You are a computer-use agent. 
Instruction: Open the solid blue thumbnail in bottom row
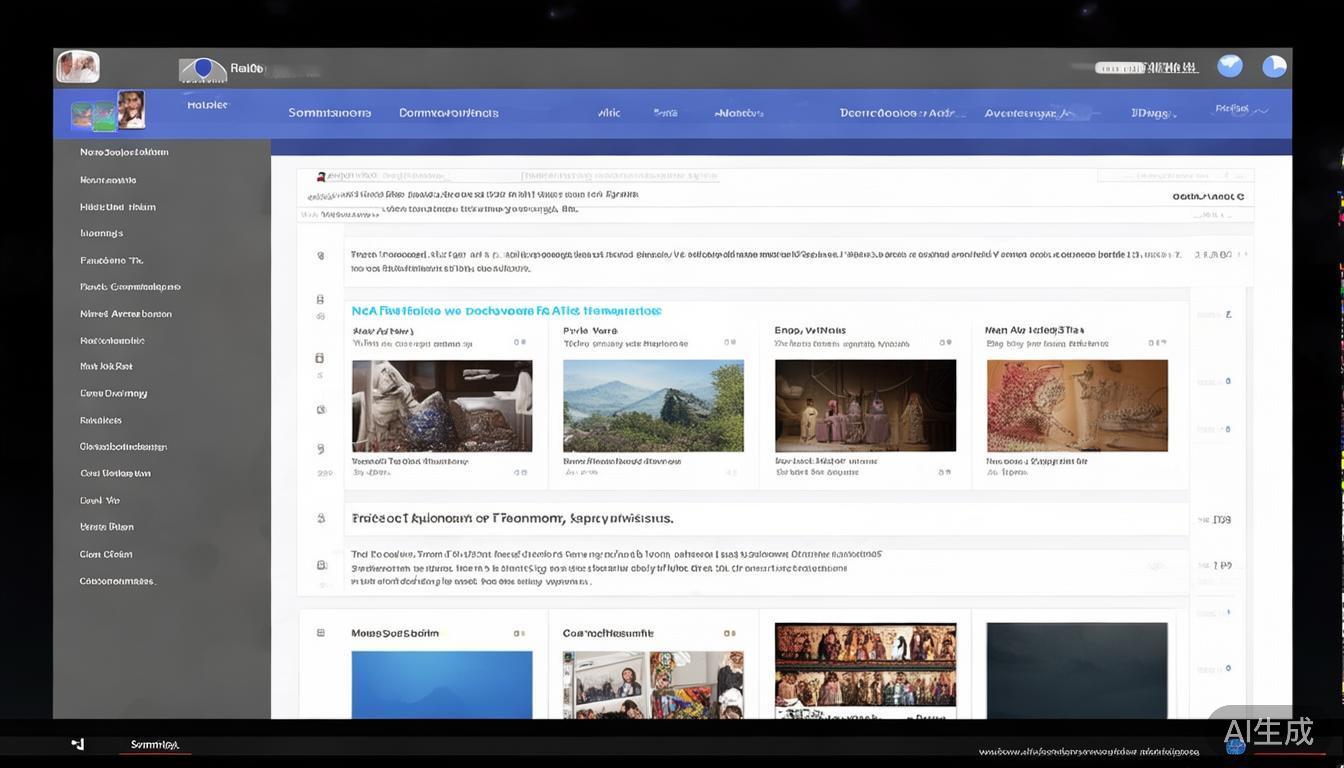click(x=441, y=684)
